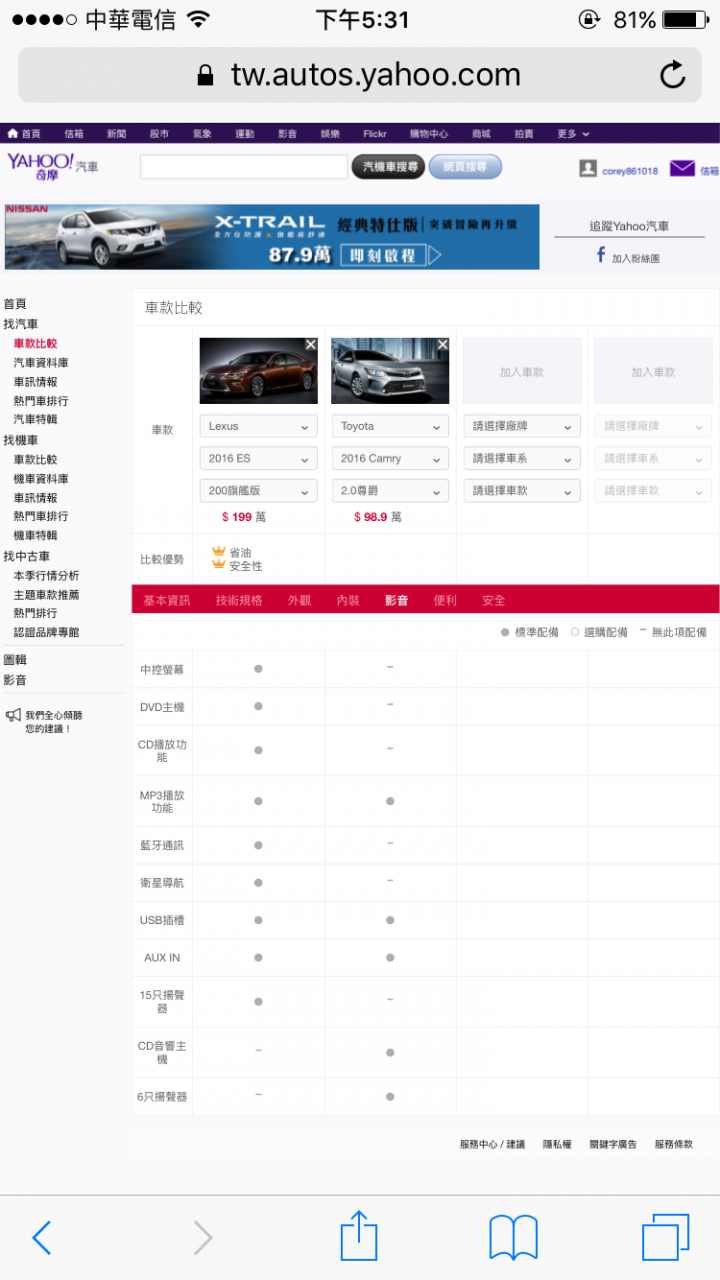
Task: Open the Safari share sheet icon
Action: 359,1236
